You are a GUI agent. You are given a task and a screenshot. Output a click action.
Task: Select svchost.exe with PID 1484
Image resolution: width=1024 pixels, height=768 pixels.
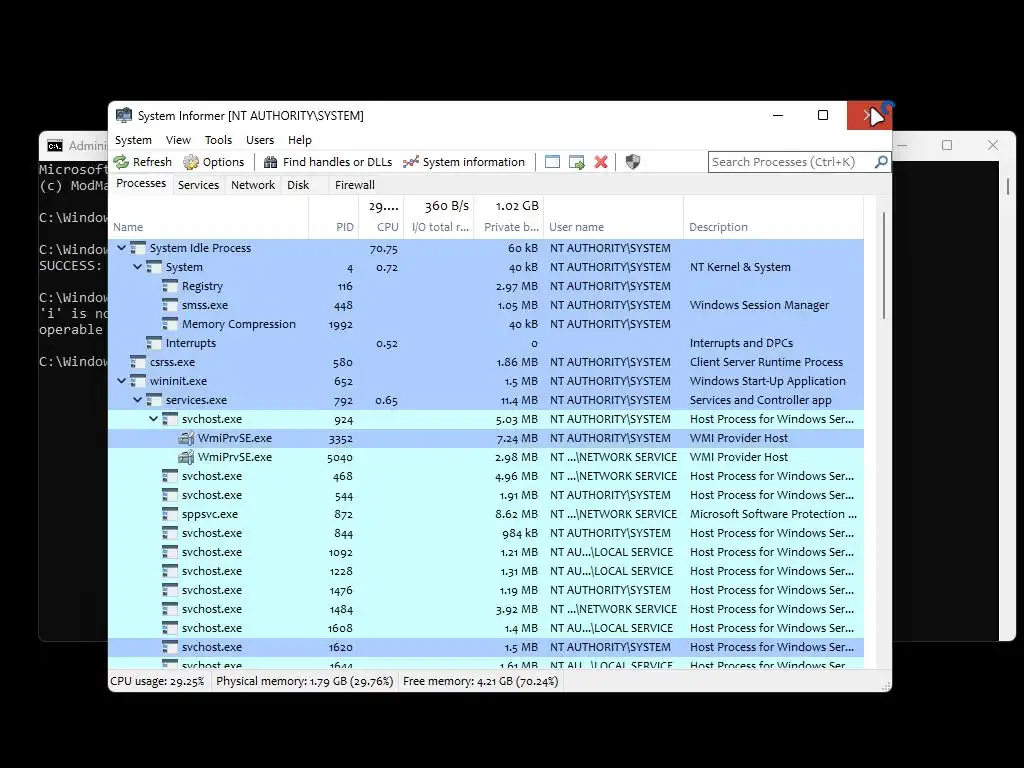tap(486, 609)
